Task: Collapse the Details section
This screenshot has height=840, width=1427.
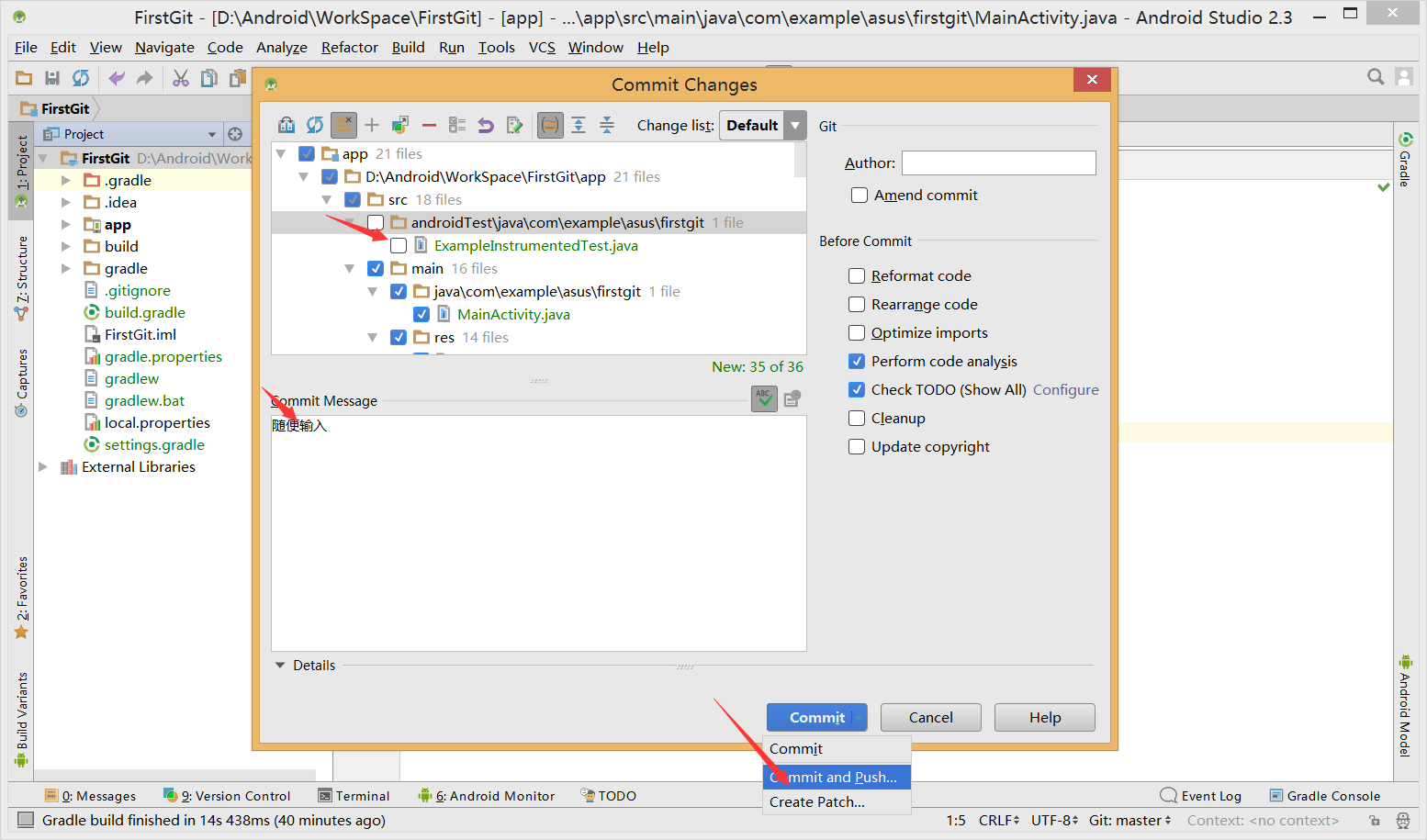Action: [280, 666]
